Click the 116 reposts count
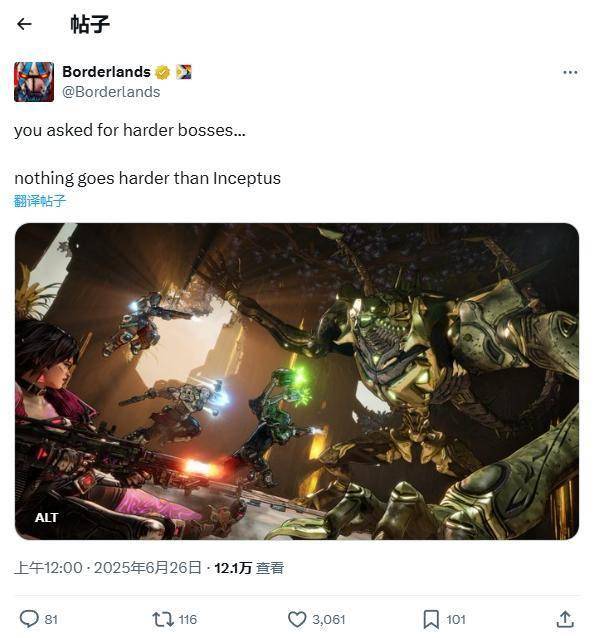 (x=188, y=619)
